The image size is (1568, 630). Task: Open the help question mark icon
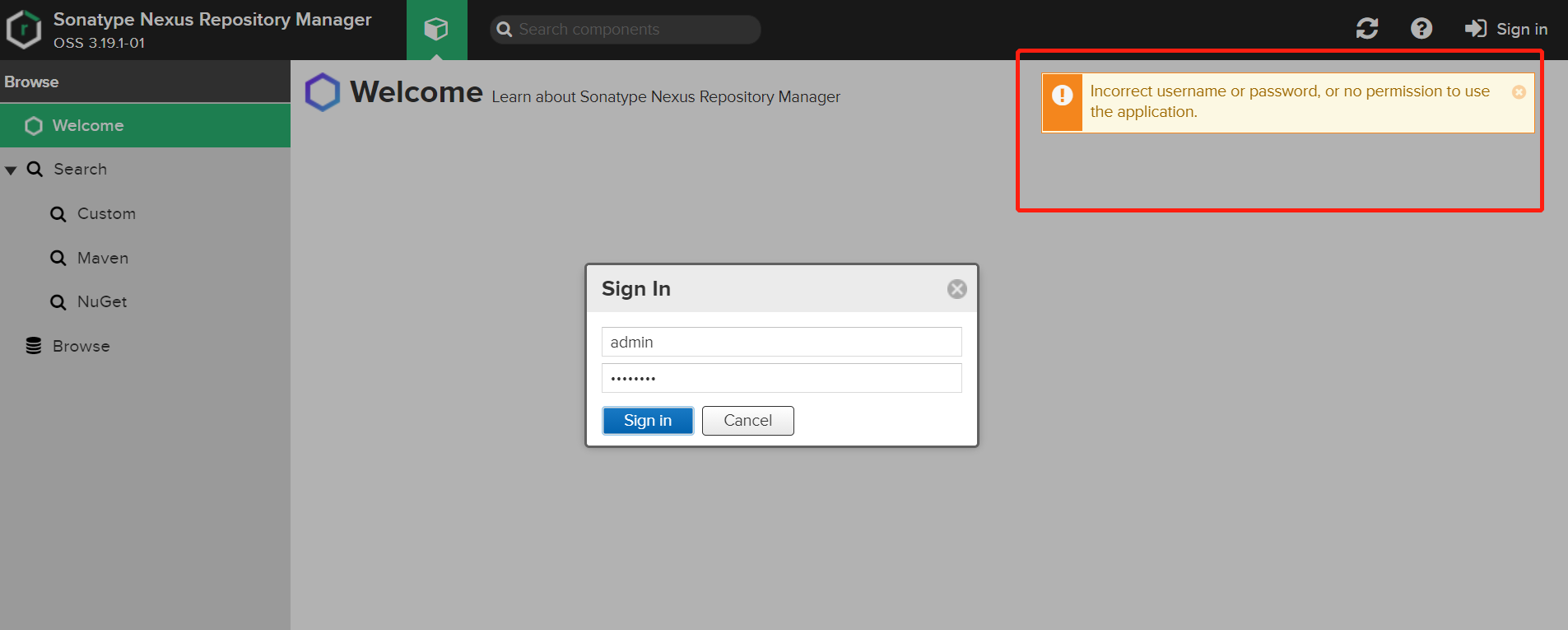point(1421,29)
